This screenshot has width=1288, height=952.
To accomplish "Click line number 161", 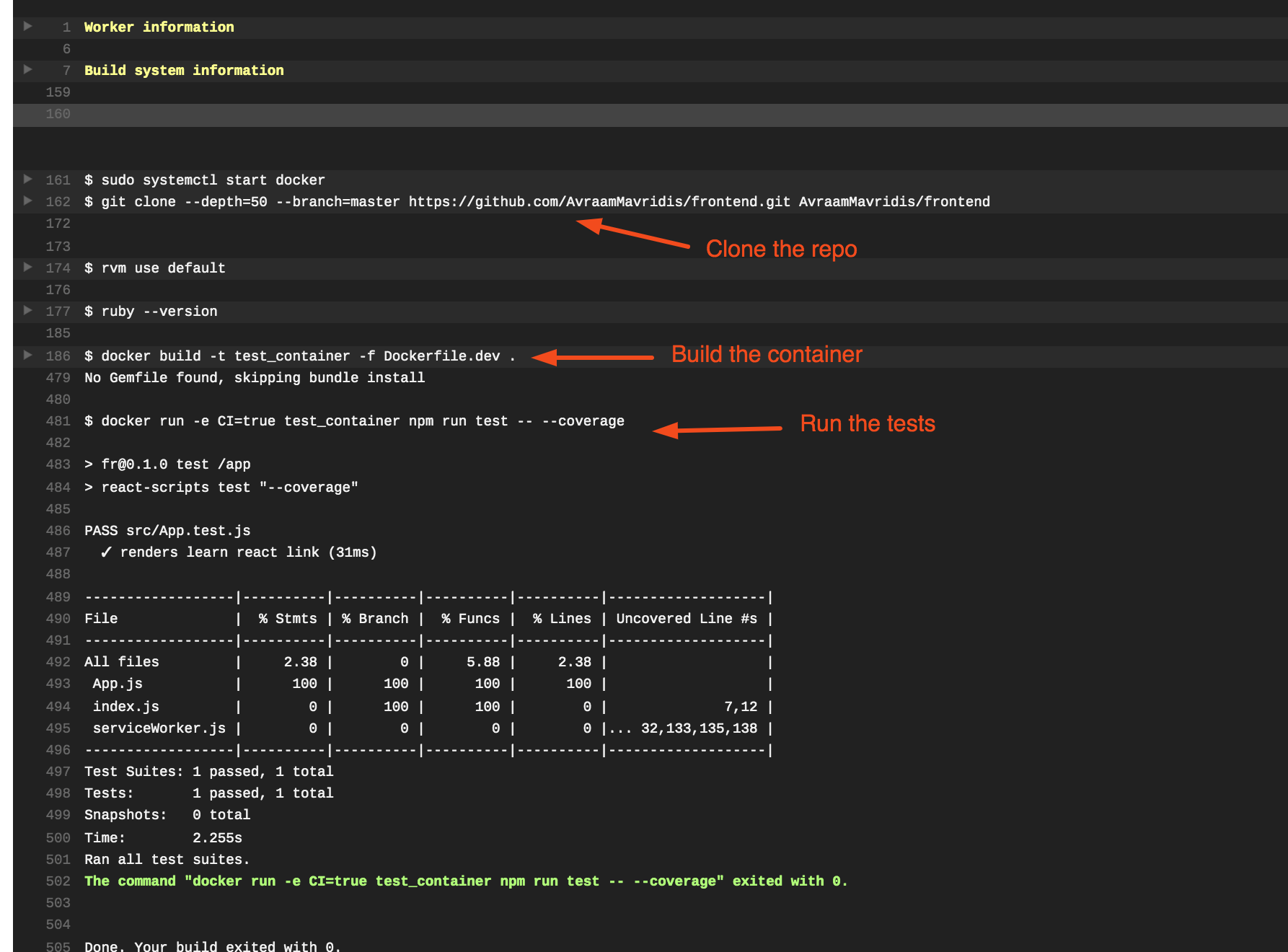I will [58, 180].
